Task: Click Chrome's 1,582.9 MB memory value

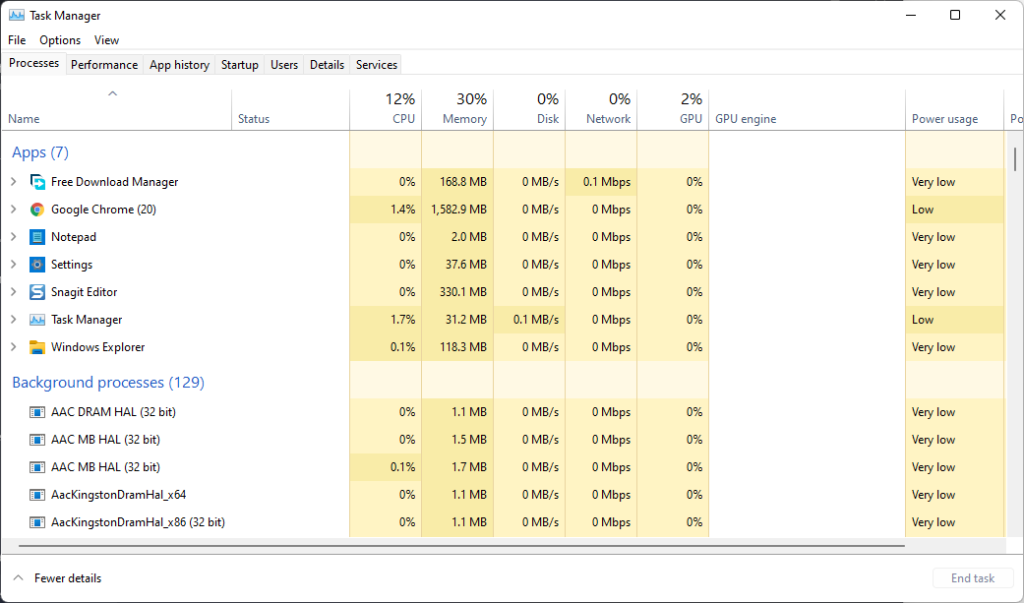Action: click(459, 209)
